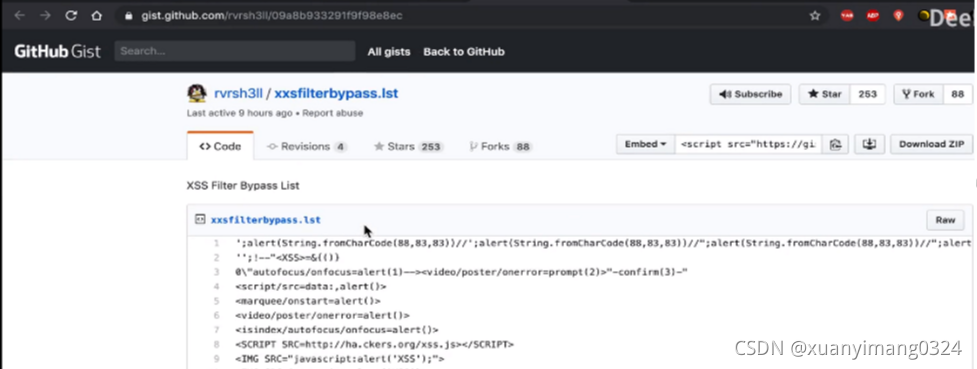
Task: Click the "Last active 9 hours ago" text
Action: 239,113
